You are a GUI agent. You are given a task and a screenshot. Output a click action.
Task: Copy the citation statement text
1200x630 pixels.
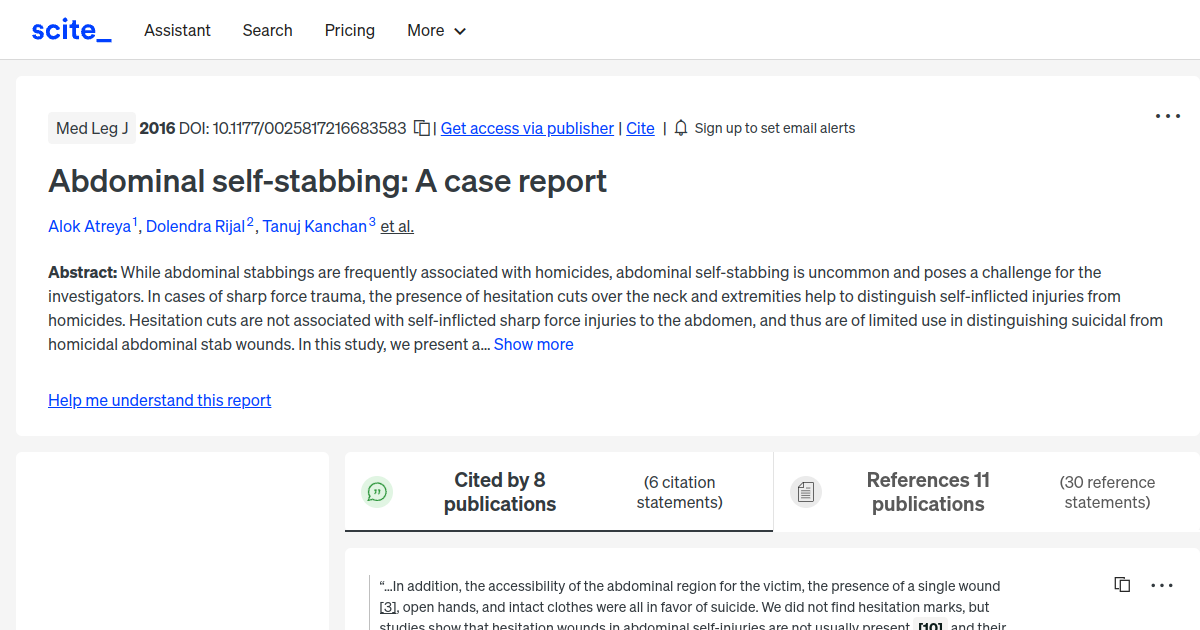[x=1122, y=584]
